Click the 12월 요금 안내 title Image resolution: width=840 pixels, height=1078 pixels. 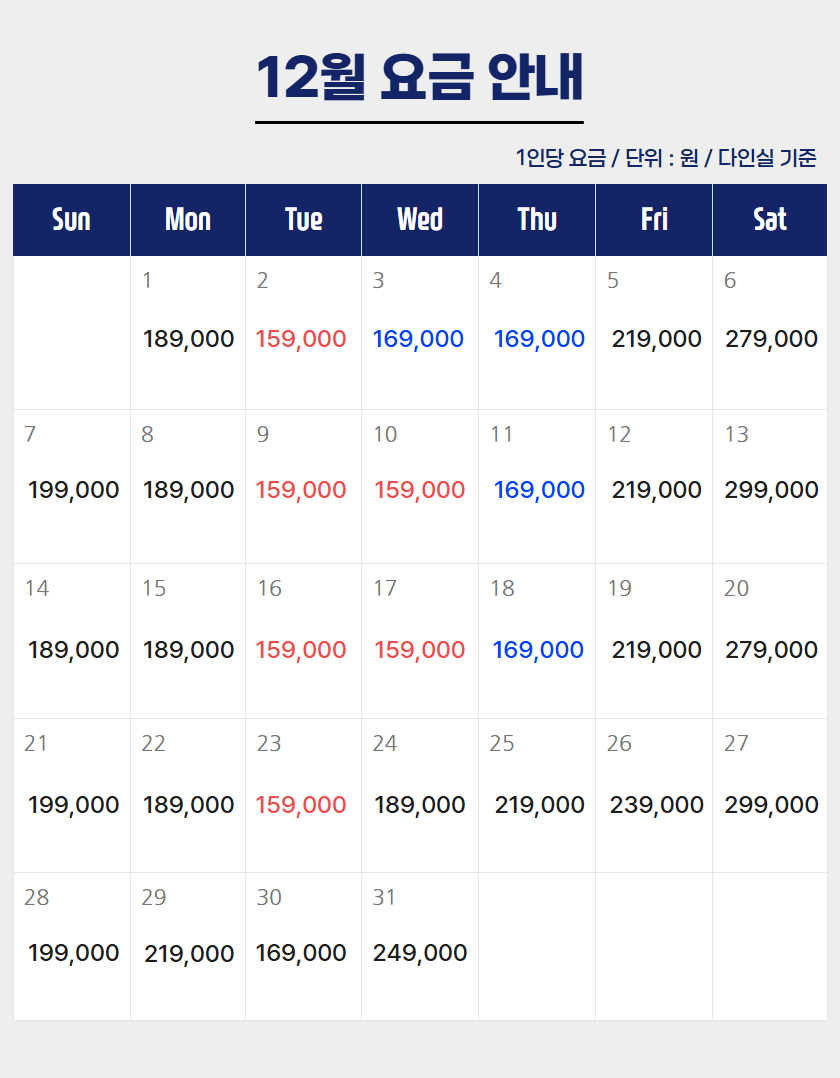(x=419, y=77)
